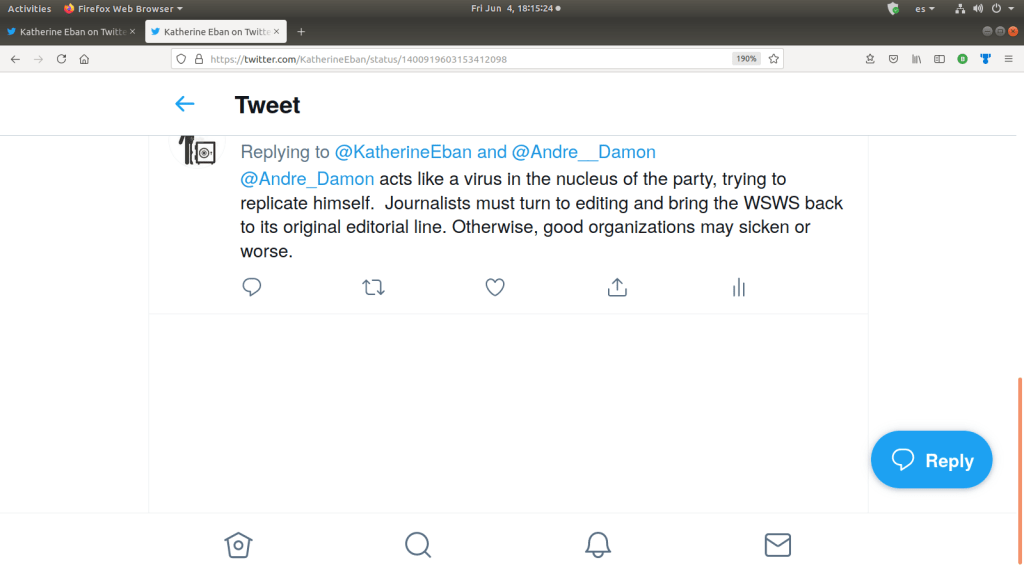
Task: Click the reply speech bubble icon under tweet
Action: [x=252, y=288]
